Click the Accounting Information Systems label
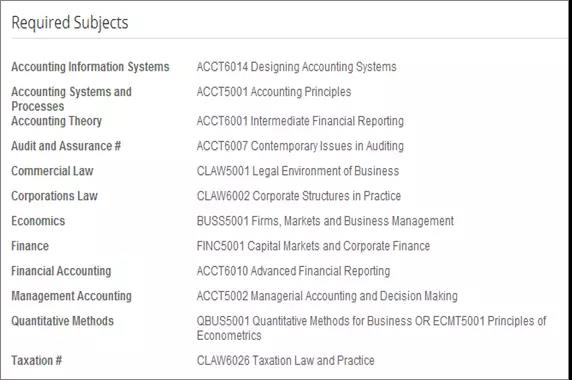The image size is (572, 380). coord(90,67)
